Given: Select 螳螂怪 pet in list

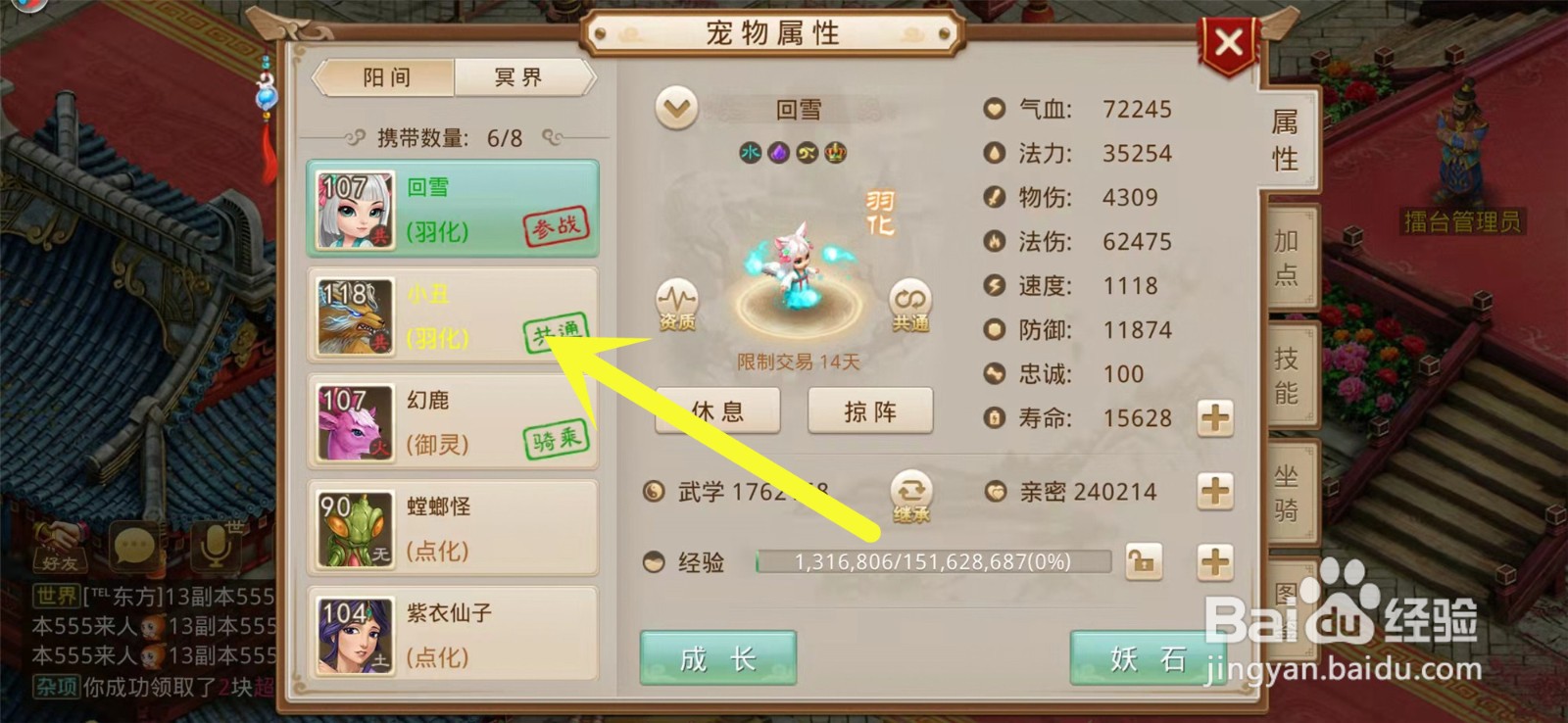Looking at the screenshot, I should point(453,528).
